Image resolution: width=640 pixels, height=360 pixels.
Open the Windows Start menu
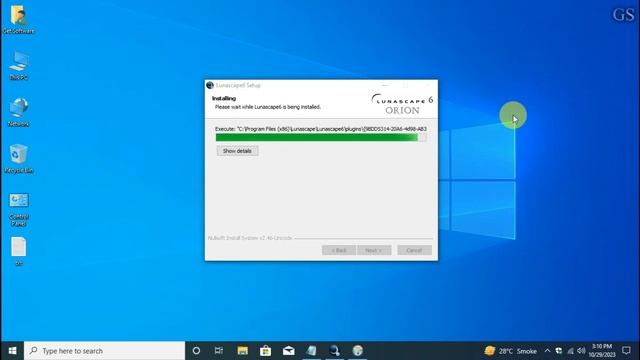point(12,351)
